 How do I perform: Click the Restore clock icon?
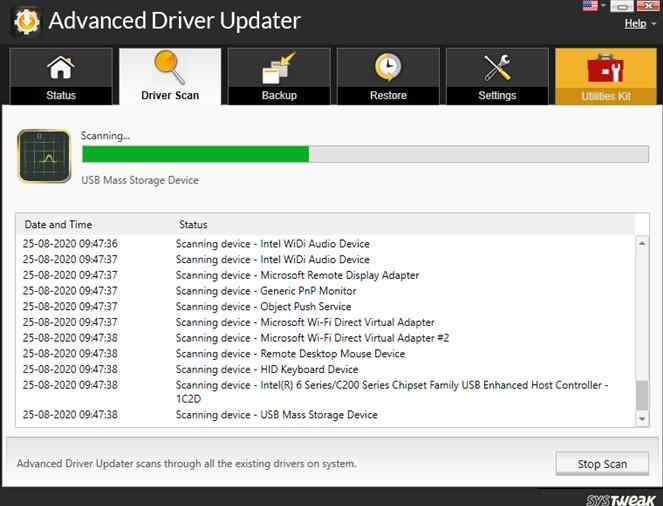(x=388, y=68)
